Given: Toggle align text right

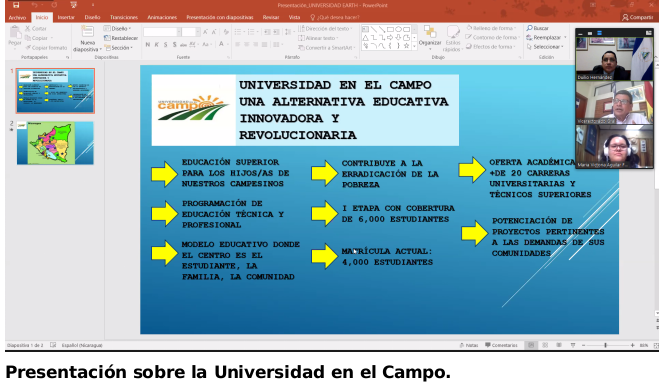Looking at the screenshot, I should click(x=255, y=45).
